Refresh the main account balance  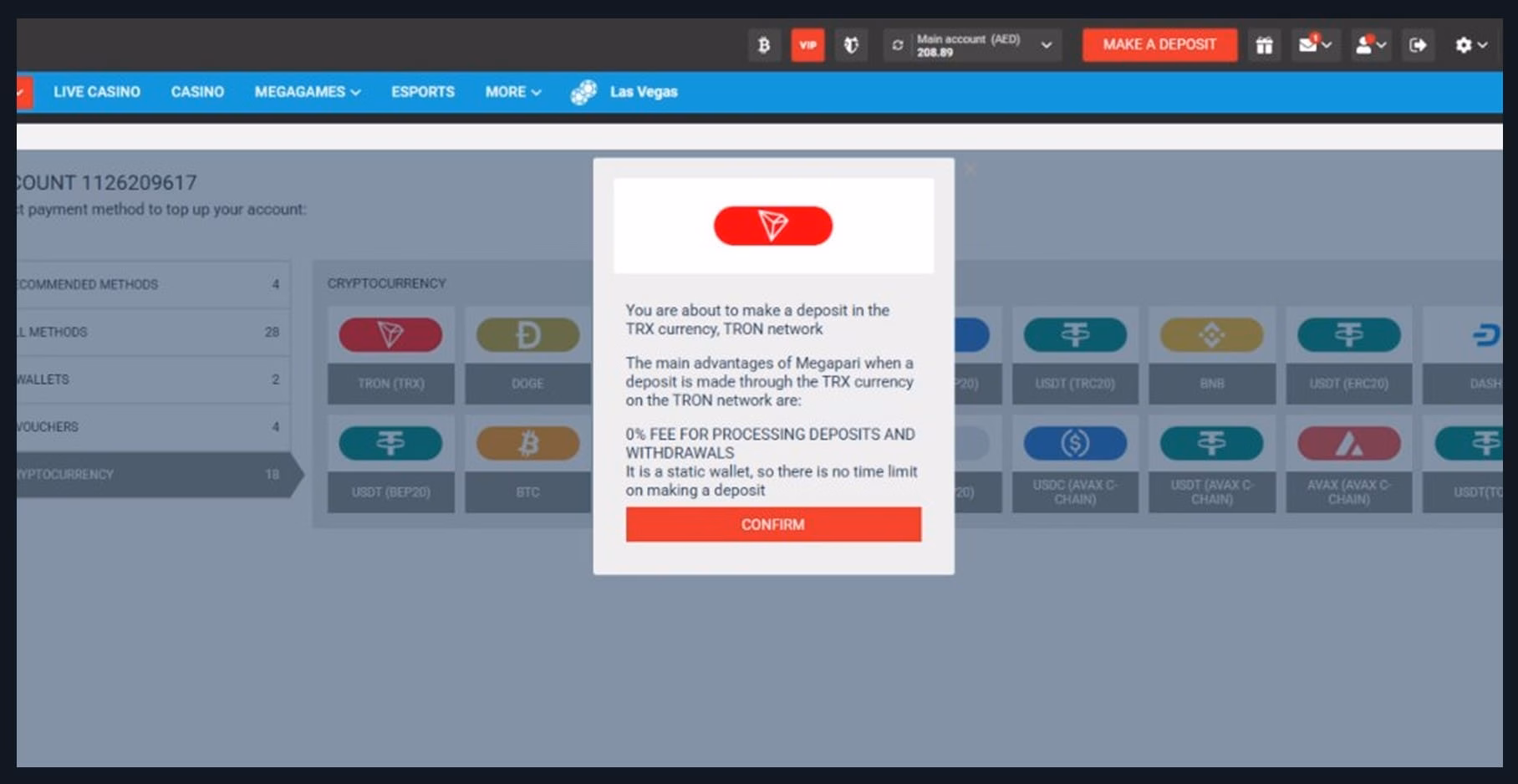[898, 45]
